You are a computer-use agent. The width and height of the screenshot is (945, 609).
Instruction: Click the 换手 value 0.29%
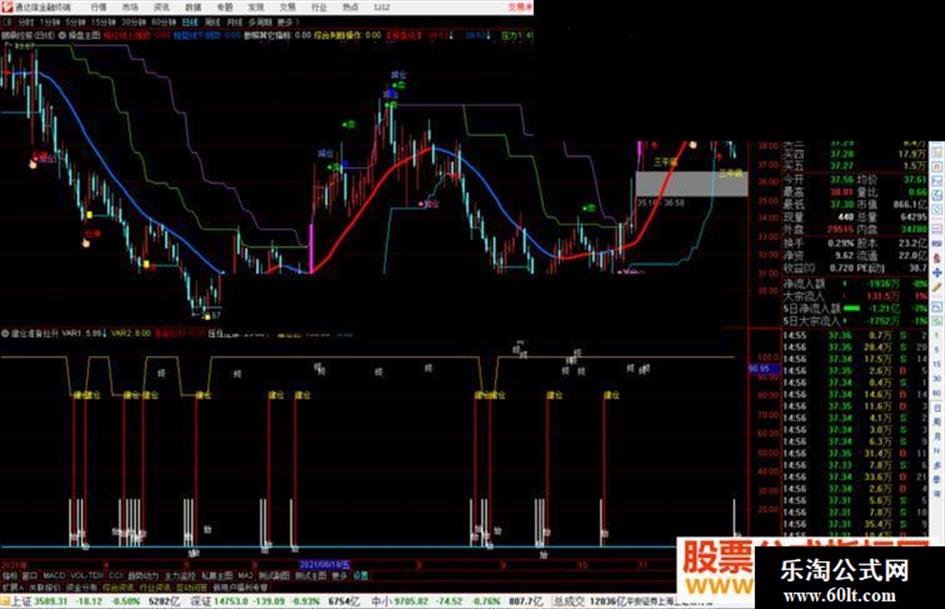[x=841, y=243]
